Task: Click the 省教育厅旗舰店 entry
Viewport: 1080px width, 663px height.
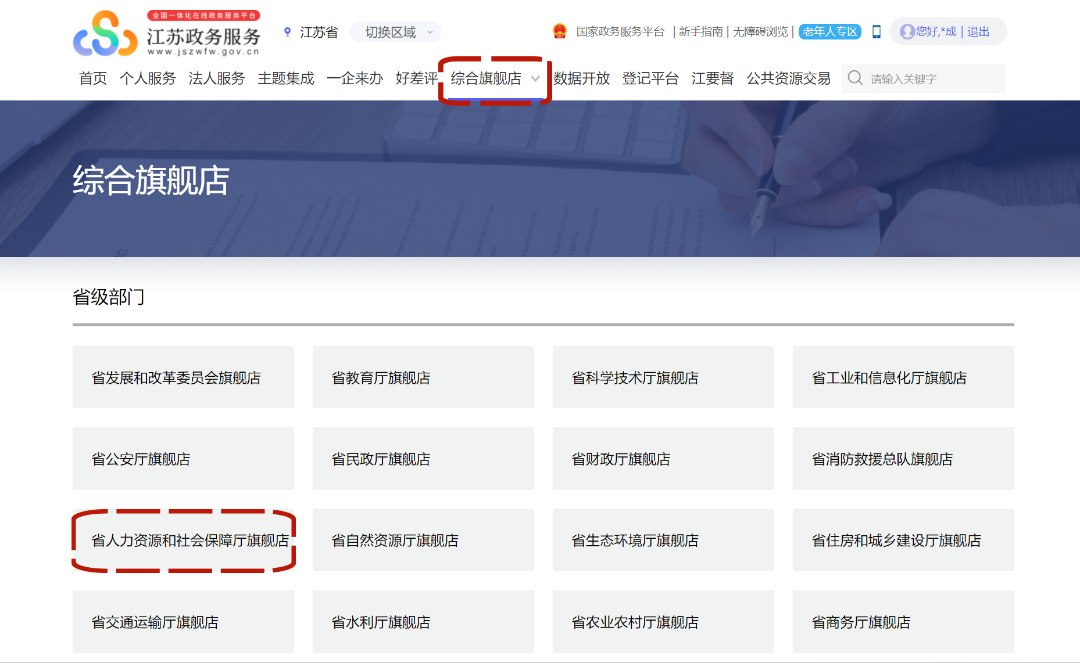Action: pyautogui.click(x=423, y=377)
